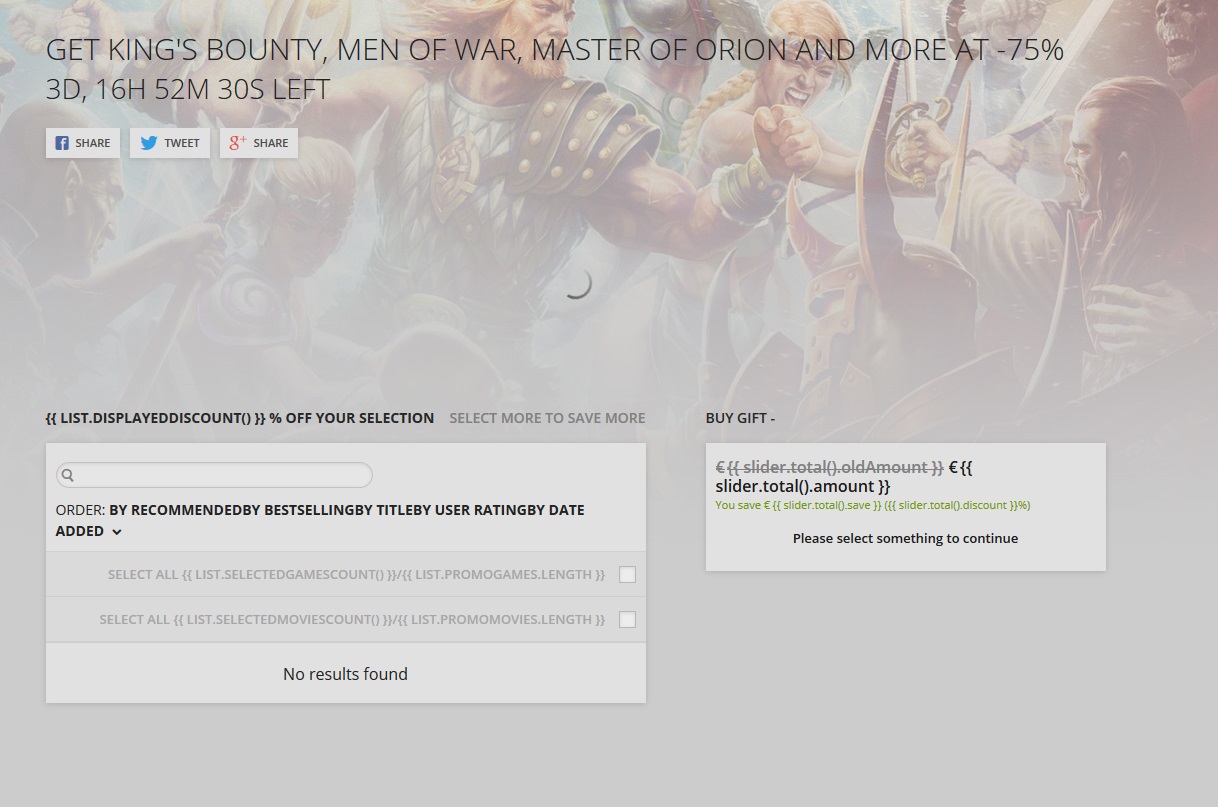This screenshot has height=807, width=1218.
Task: Click the Twitter Tweet button
Action: tap(170, 143)
